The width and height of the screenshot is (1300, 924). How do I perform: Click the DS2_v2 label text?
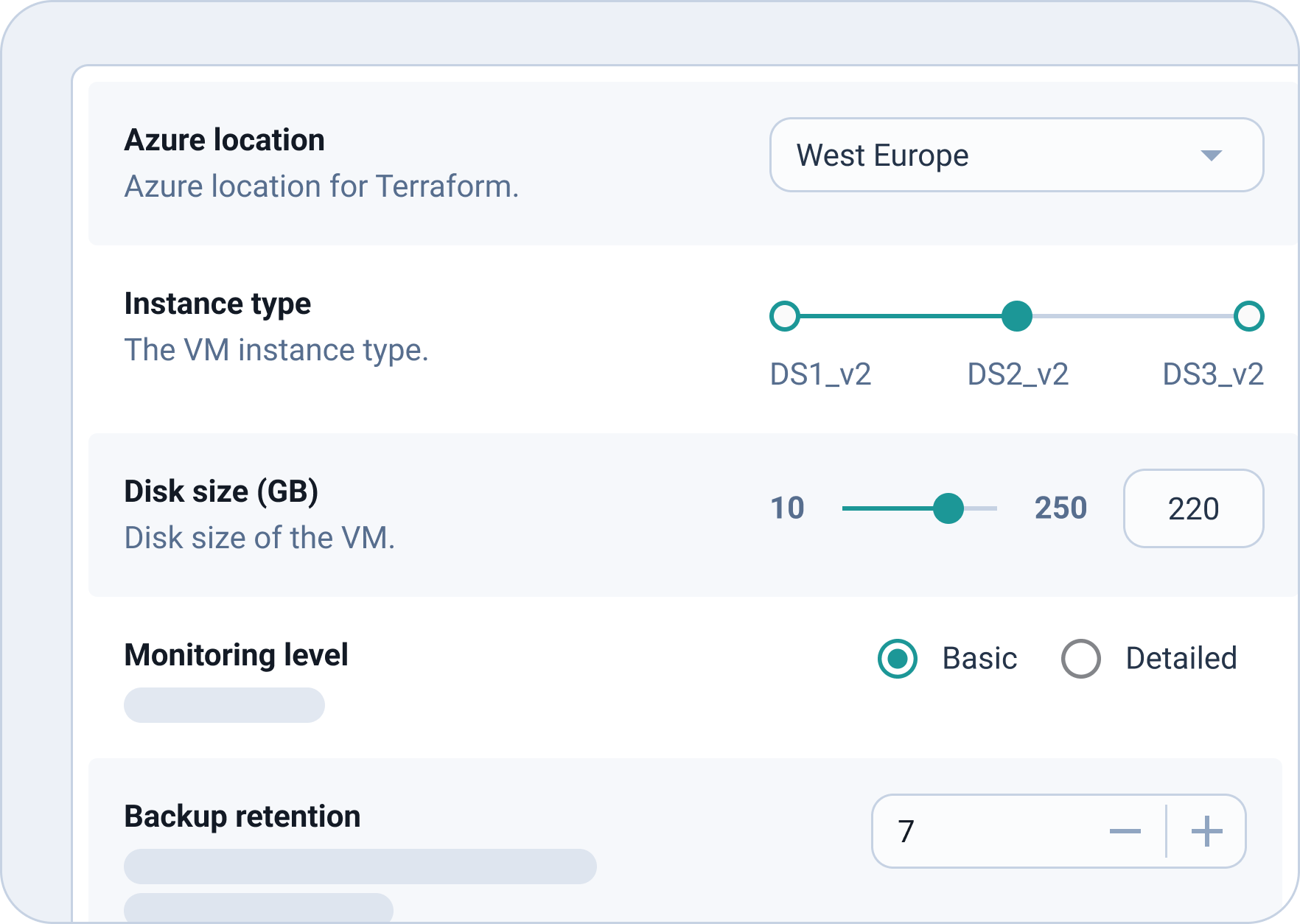point(1018,374)
